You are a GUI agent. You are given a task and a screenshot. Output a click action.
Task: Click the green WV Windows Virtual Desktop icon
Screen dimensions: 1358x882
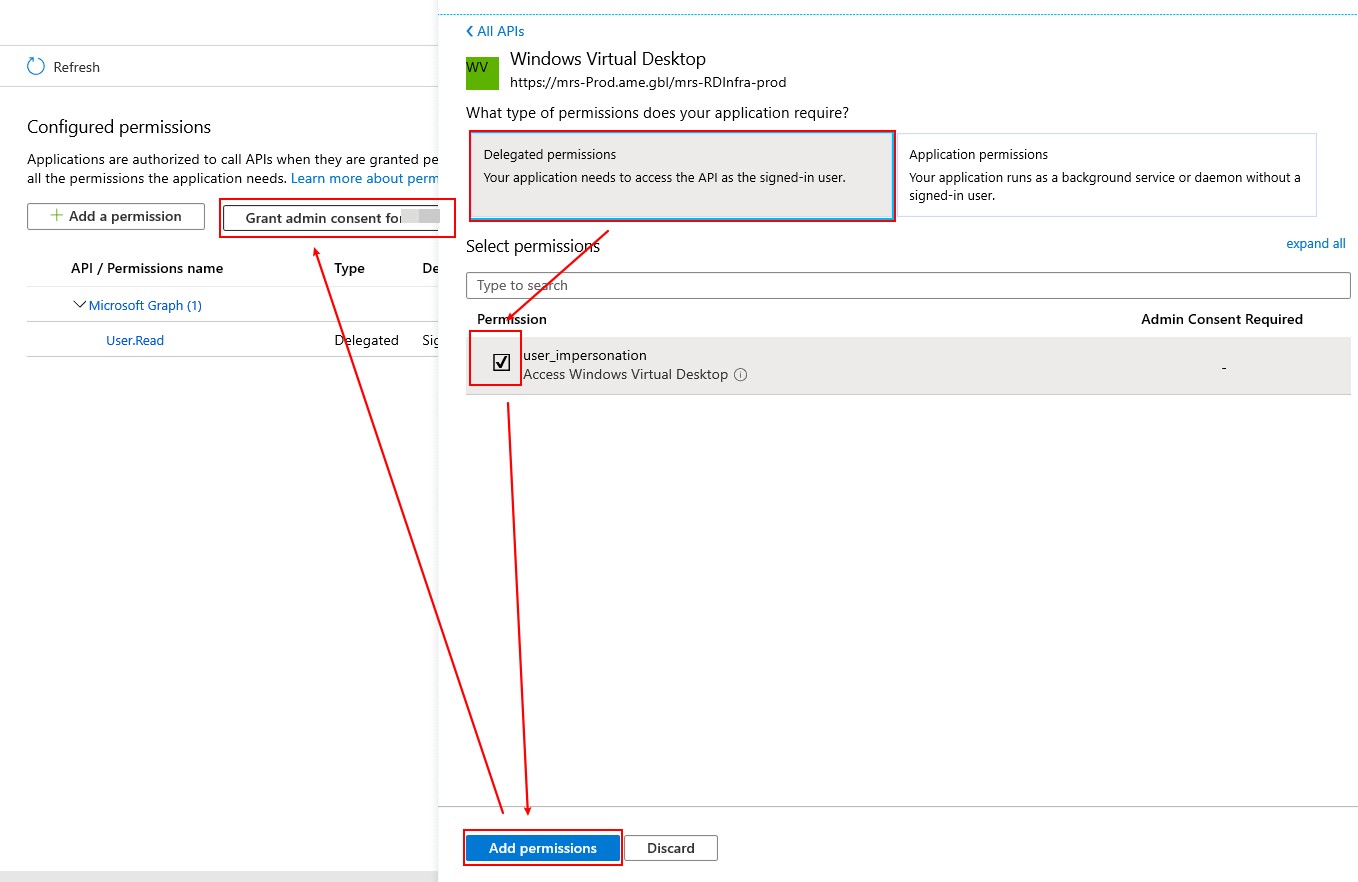(x=482, y=73)
